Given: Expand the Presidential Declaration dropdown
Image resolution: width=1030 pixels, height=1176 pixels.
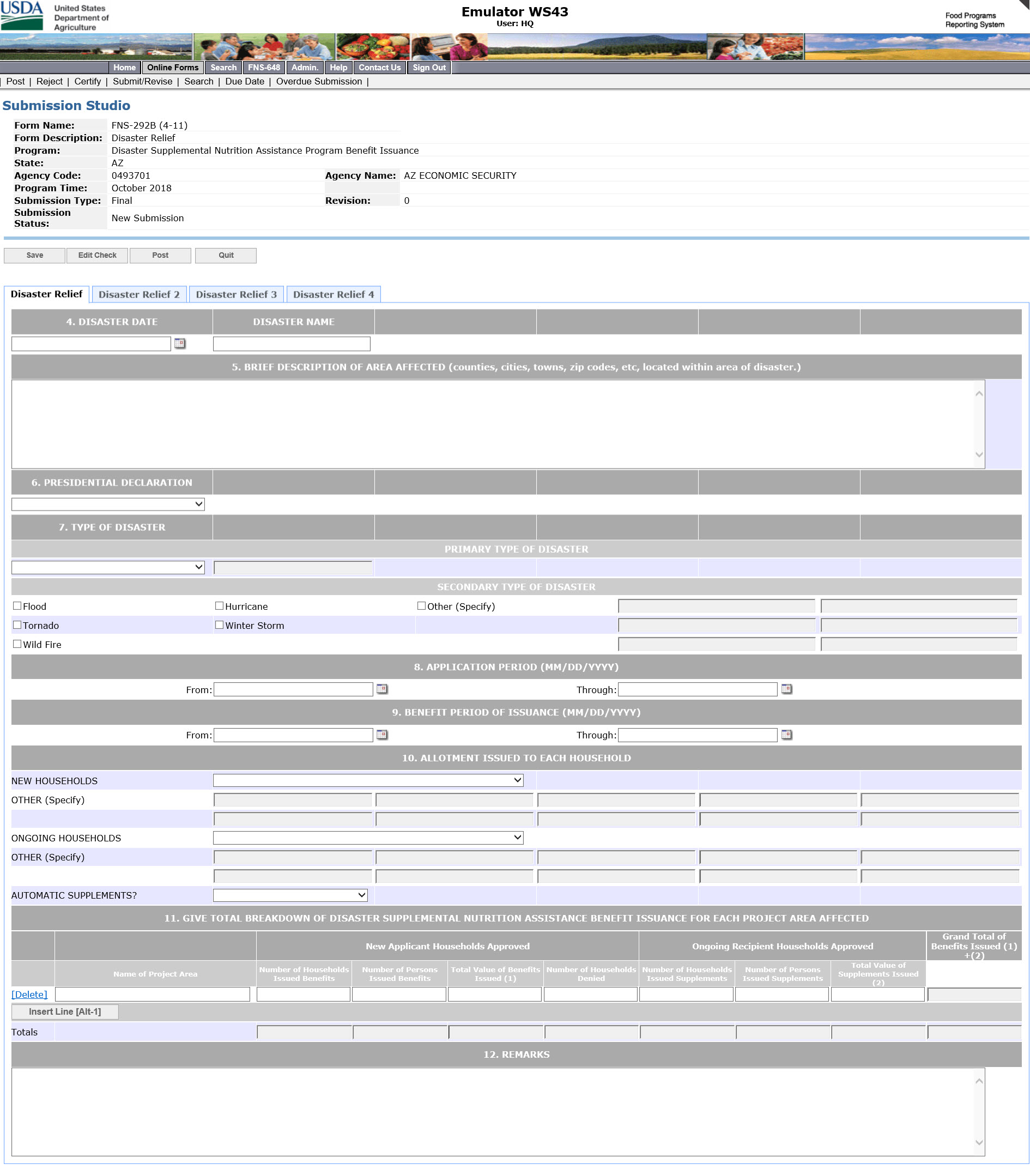Looking at the screenshot, I should pyautogui.click(x=108, y=504).
